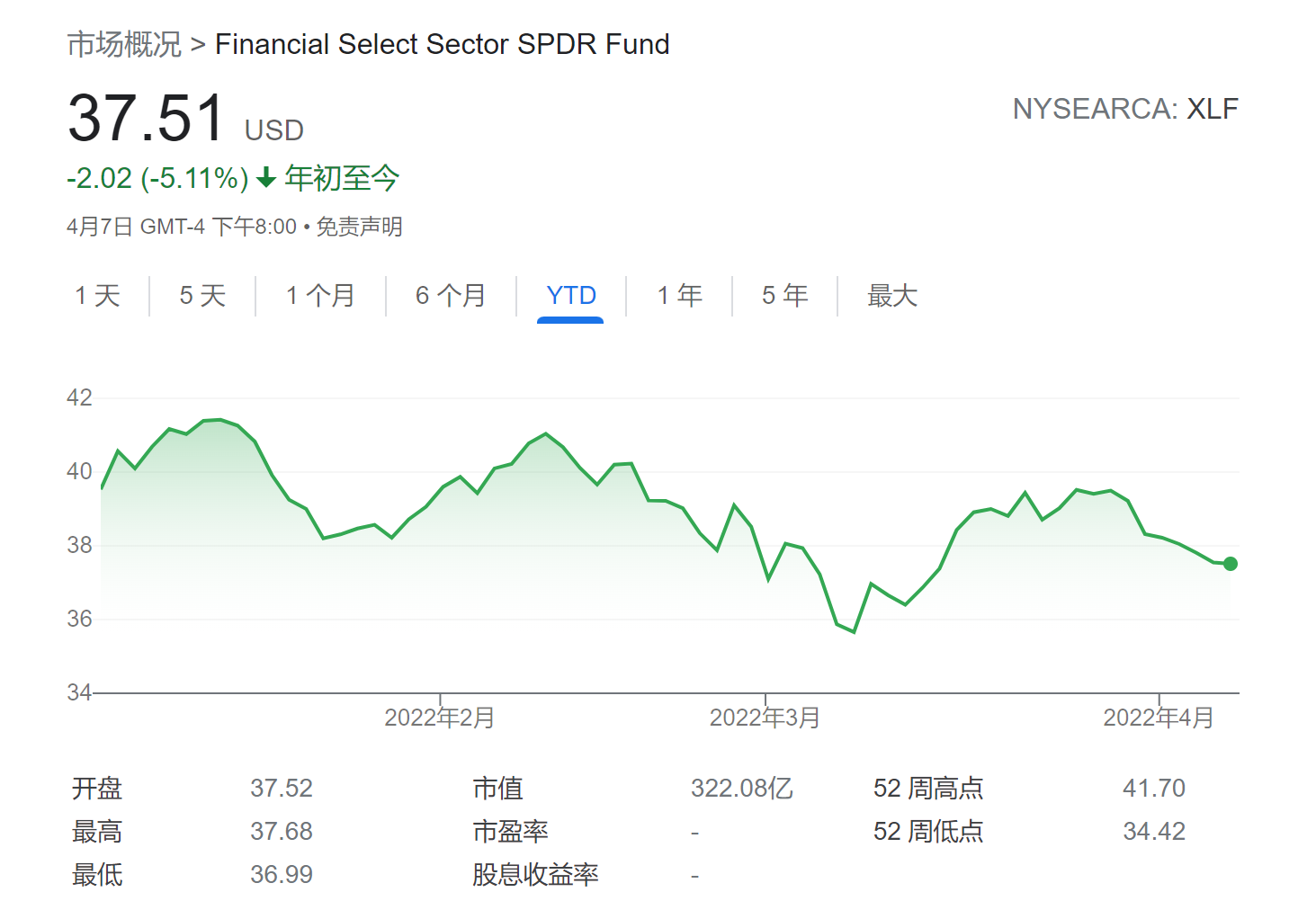Click the 免责声明 disclaimer link
Viewport: 1316px width, 901px height.
(359, 227)
